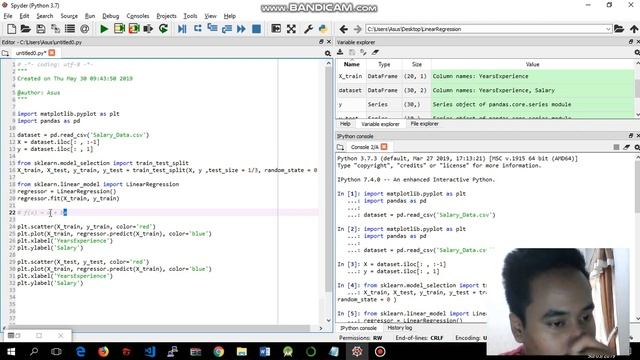Toggle fullscreen mode icon
Viewport: 640px width, 360px height.
tap(291, 29)
